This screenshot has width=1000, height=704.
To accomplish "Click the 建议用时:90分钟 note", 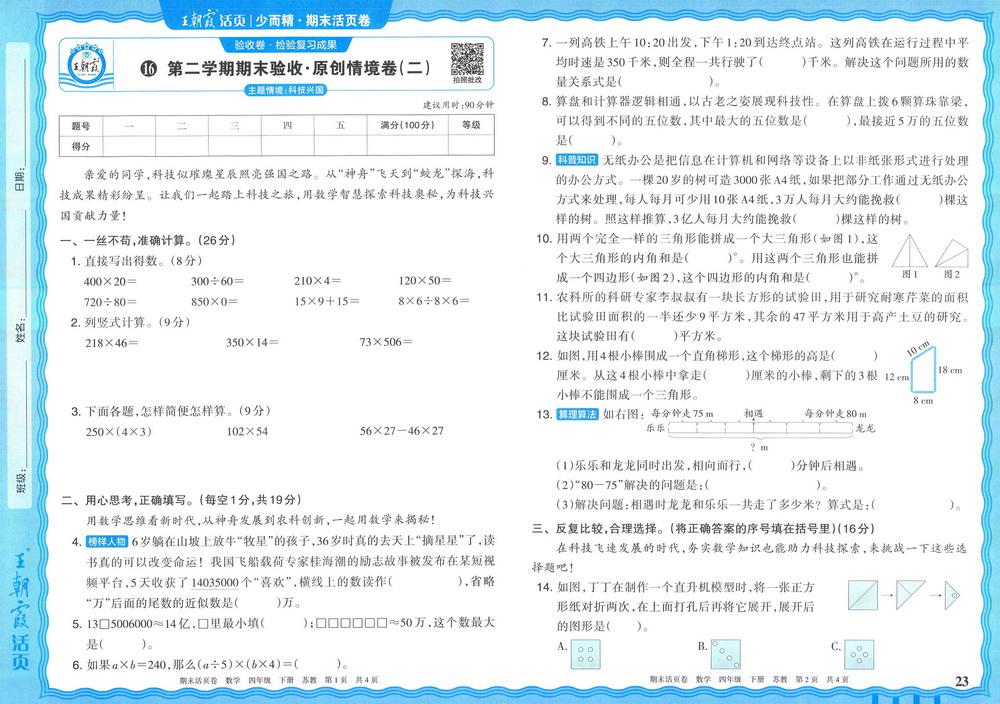I will pos(458,105).
